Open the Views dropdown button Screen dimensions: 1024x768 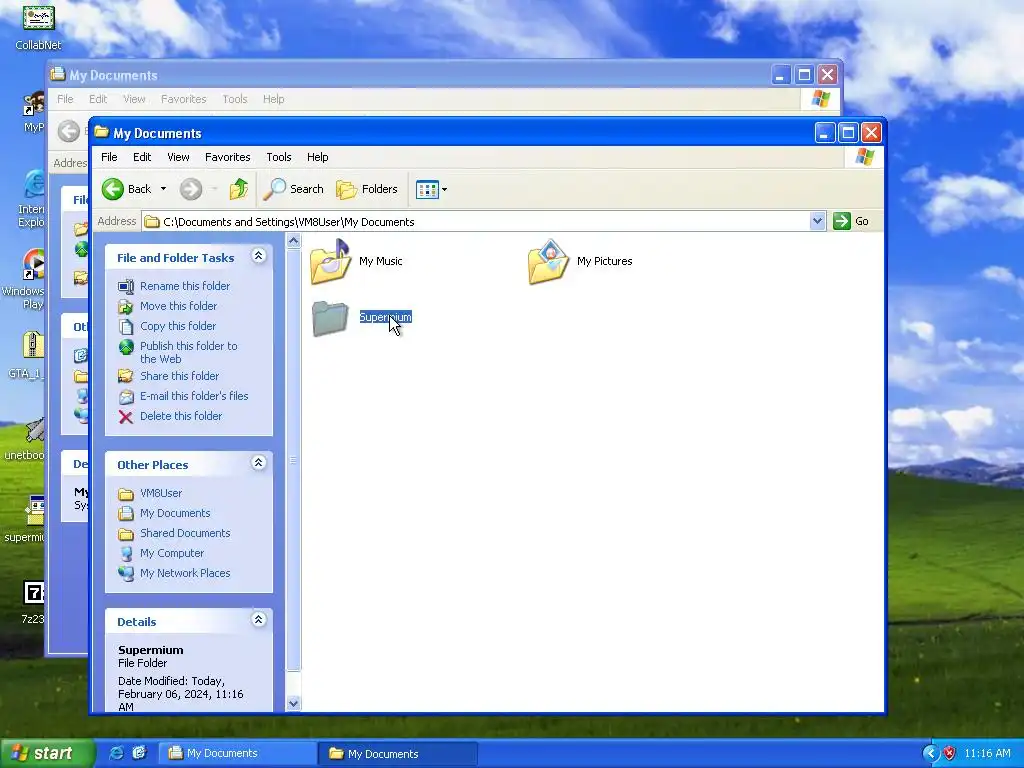pyautogui.click(x=432, y=189)
